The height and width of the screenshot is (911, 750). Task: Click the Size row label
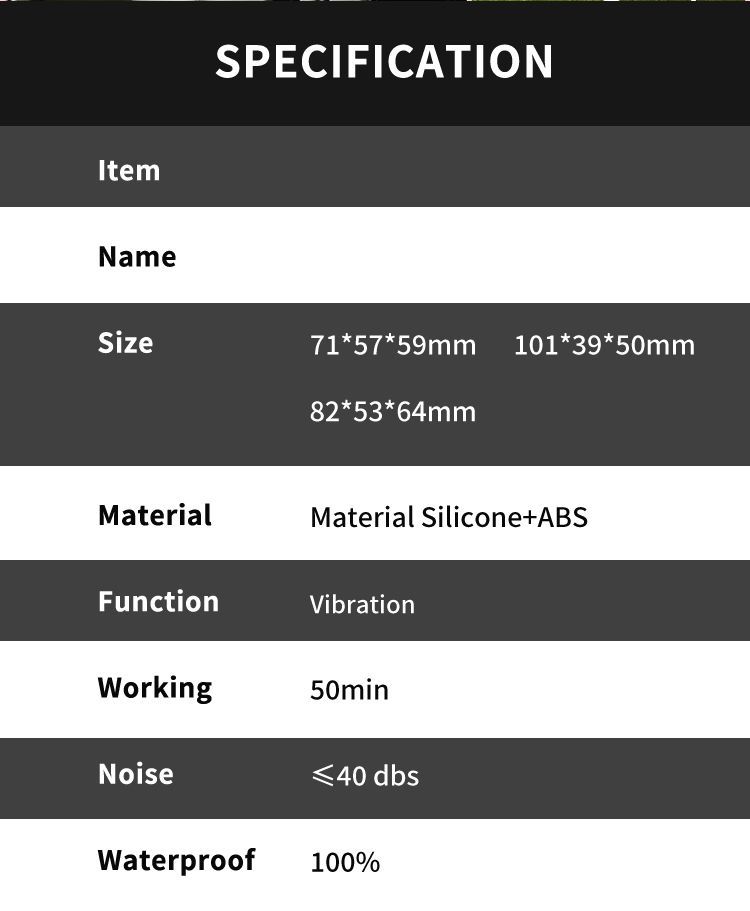click(125, 343)
